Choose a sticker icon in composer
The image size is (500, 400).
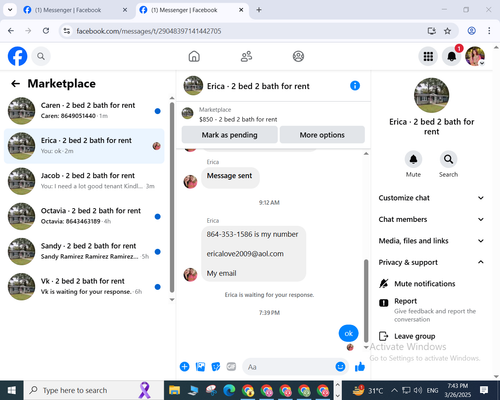(216, 367)
